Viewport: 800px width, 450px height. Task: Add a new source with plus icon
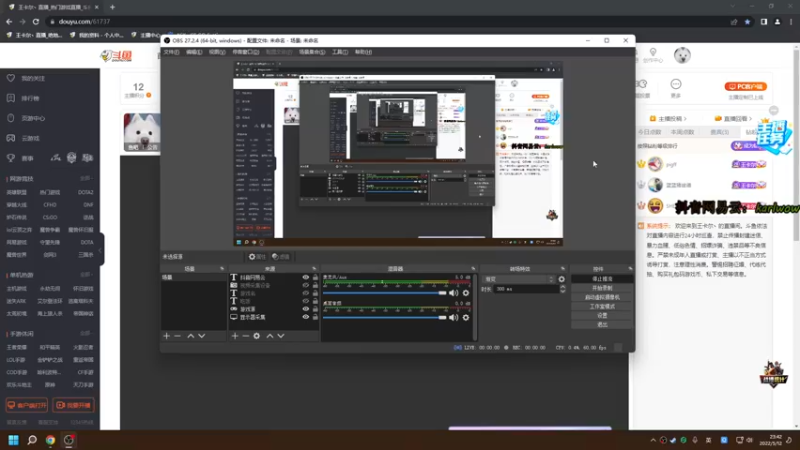pyautogui.click(x=235, y=336)
